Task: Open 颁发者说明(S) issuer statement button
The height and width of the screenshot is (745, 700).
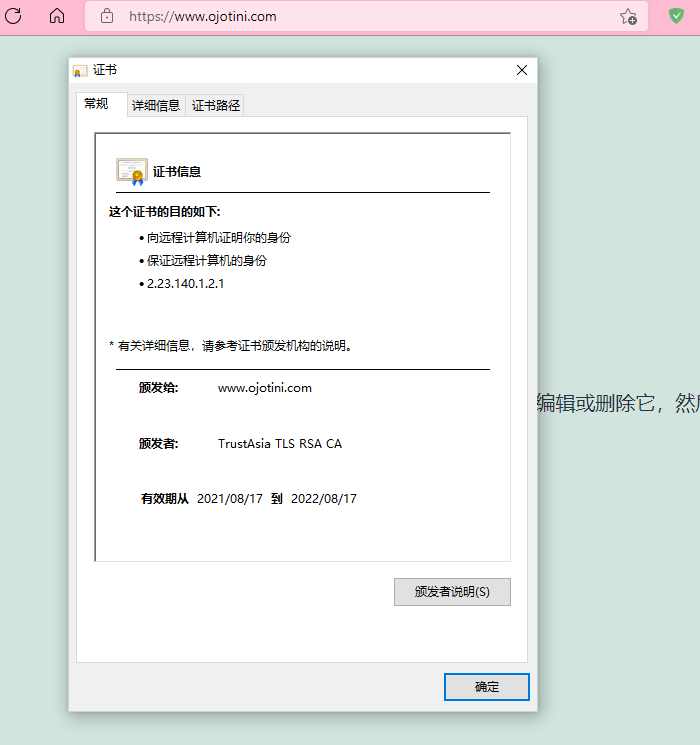Action: (452, 592)
